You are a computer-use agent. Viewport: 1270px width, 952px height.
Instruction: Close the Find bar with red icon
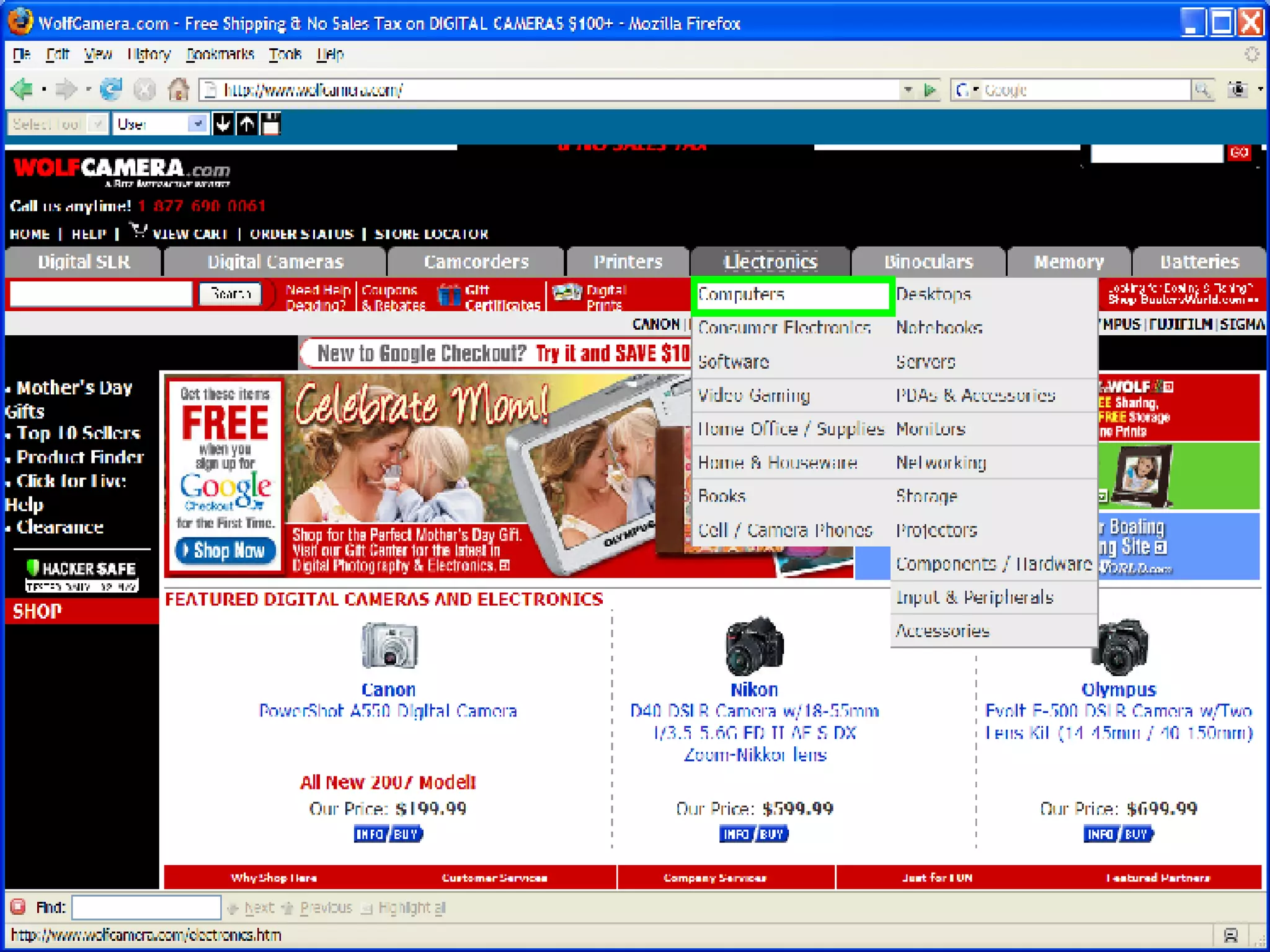point(18,907)
